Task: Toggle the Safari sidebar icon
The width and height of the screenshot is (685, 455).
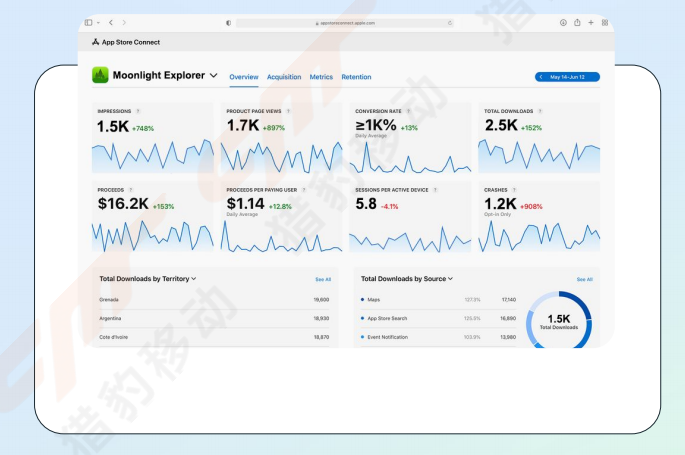Action: 89,22
